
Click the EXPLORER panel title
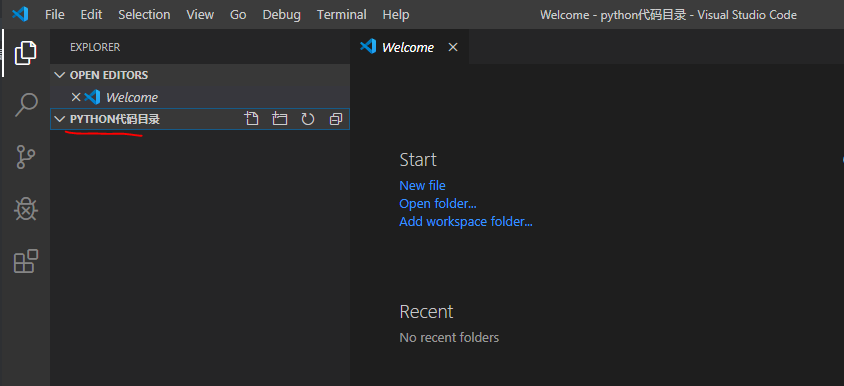tap(95, 47)
